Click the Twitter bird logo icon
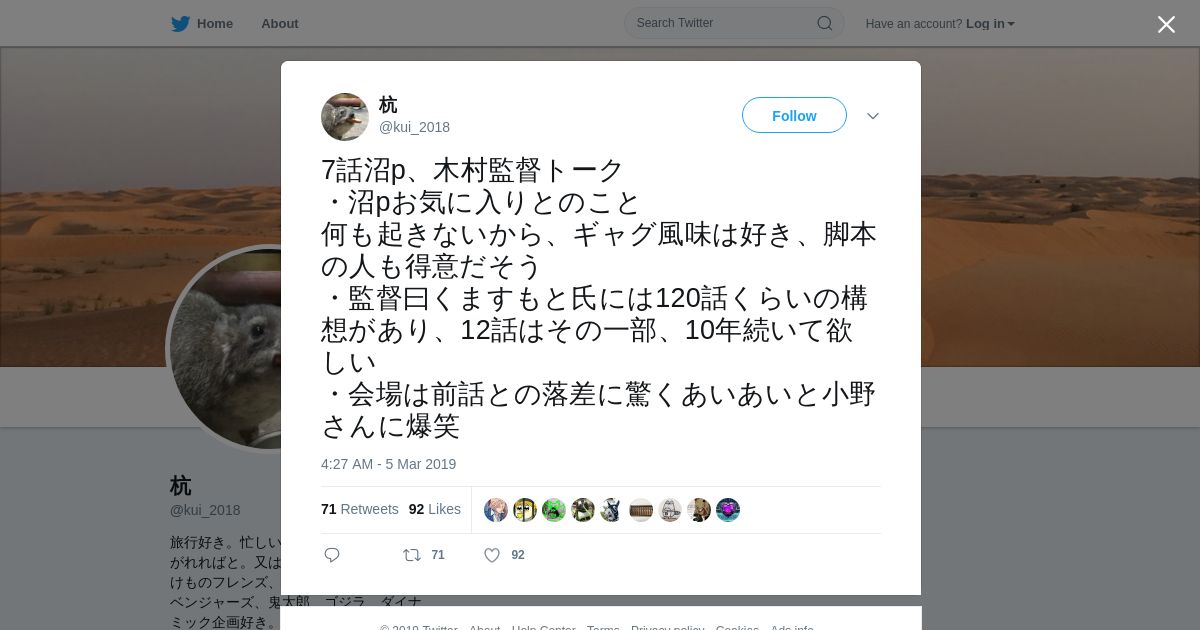The image size is (1200, 630). tap(180, 24)
